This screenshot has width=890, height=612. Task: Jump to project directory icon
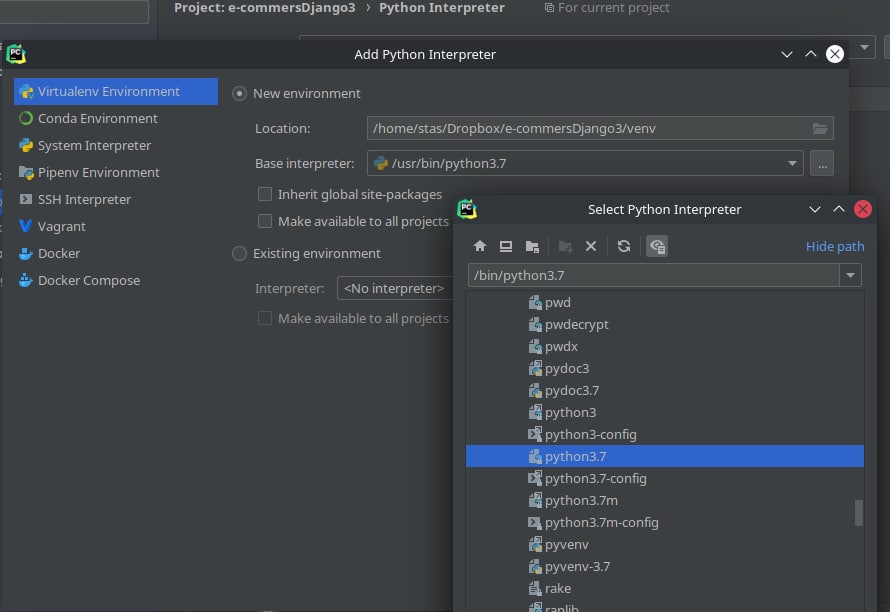point(532,246)
